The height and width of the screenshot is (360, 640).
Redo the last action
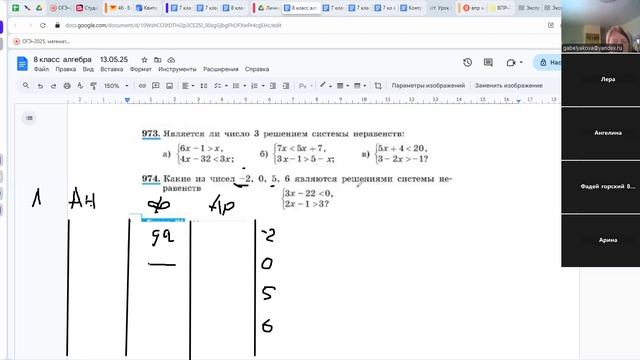pos(53,86)
